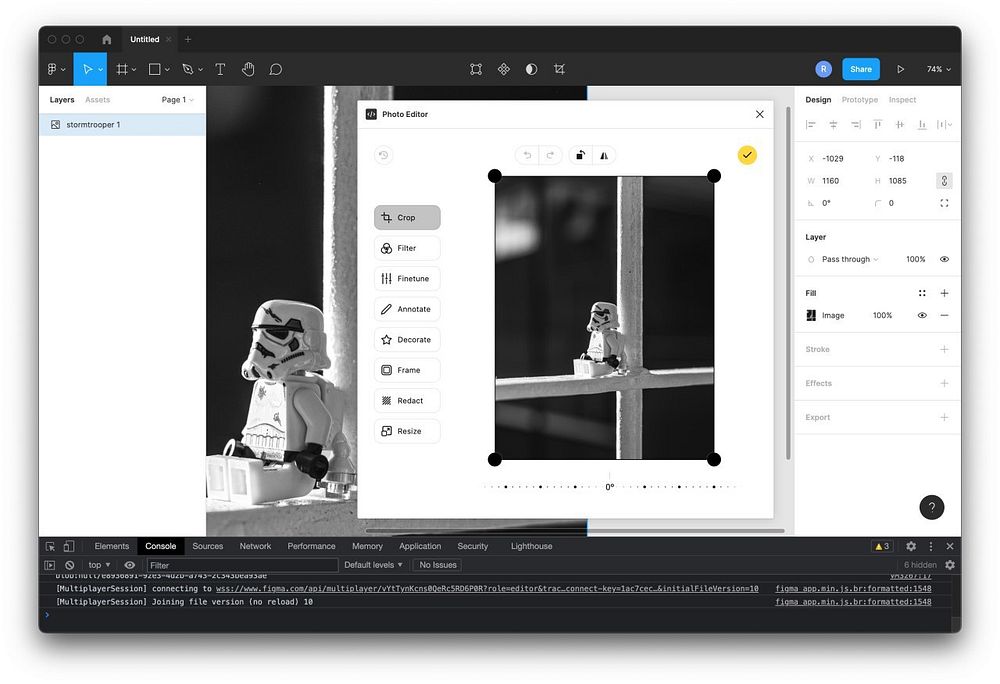The width and height of the screenshot is (1000, 684).
Task: Switch to the Inspect tab
Action: pyautogui.click(x=902, y=100)
